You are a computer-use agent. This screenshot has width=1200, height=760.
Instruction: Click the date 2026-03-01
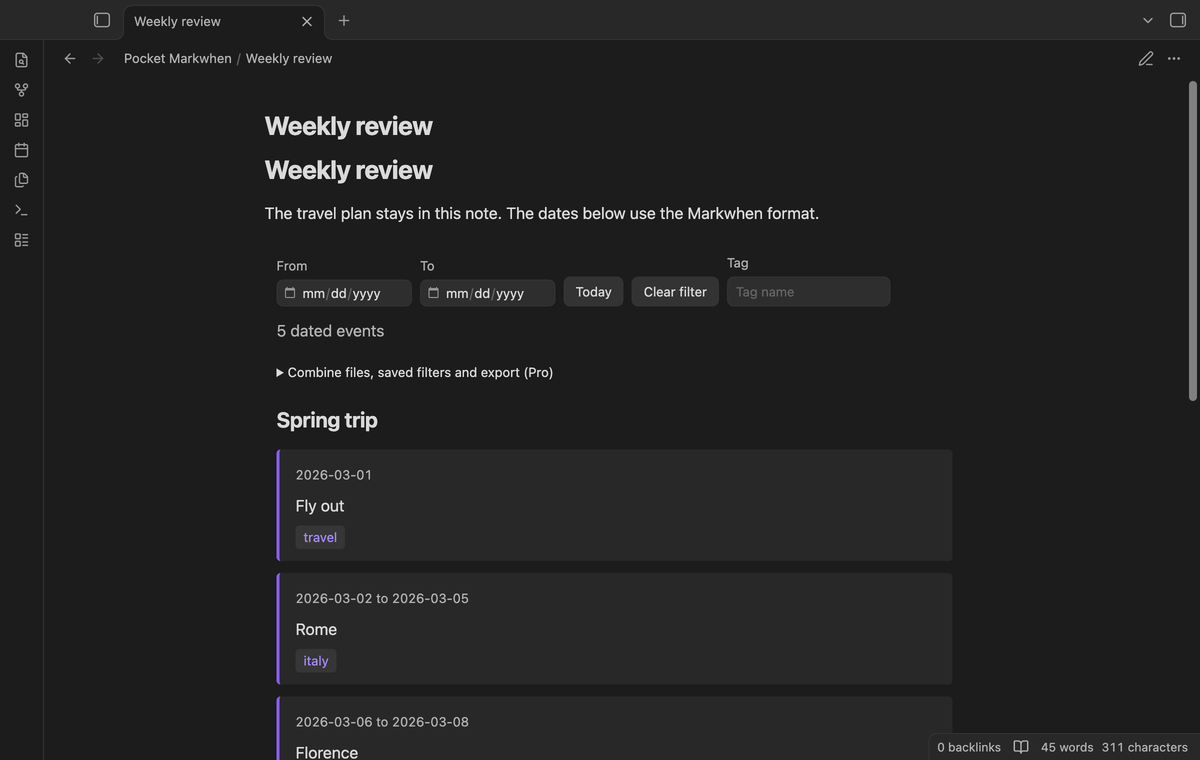click(334, 475)
